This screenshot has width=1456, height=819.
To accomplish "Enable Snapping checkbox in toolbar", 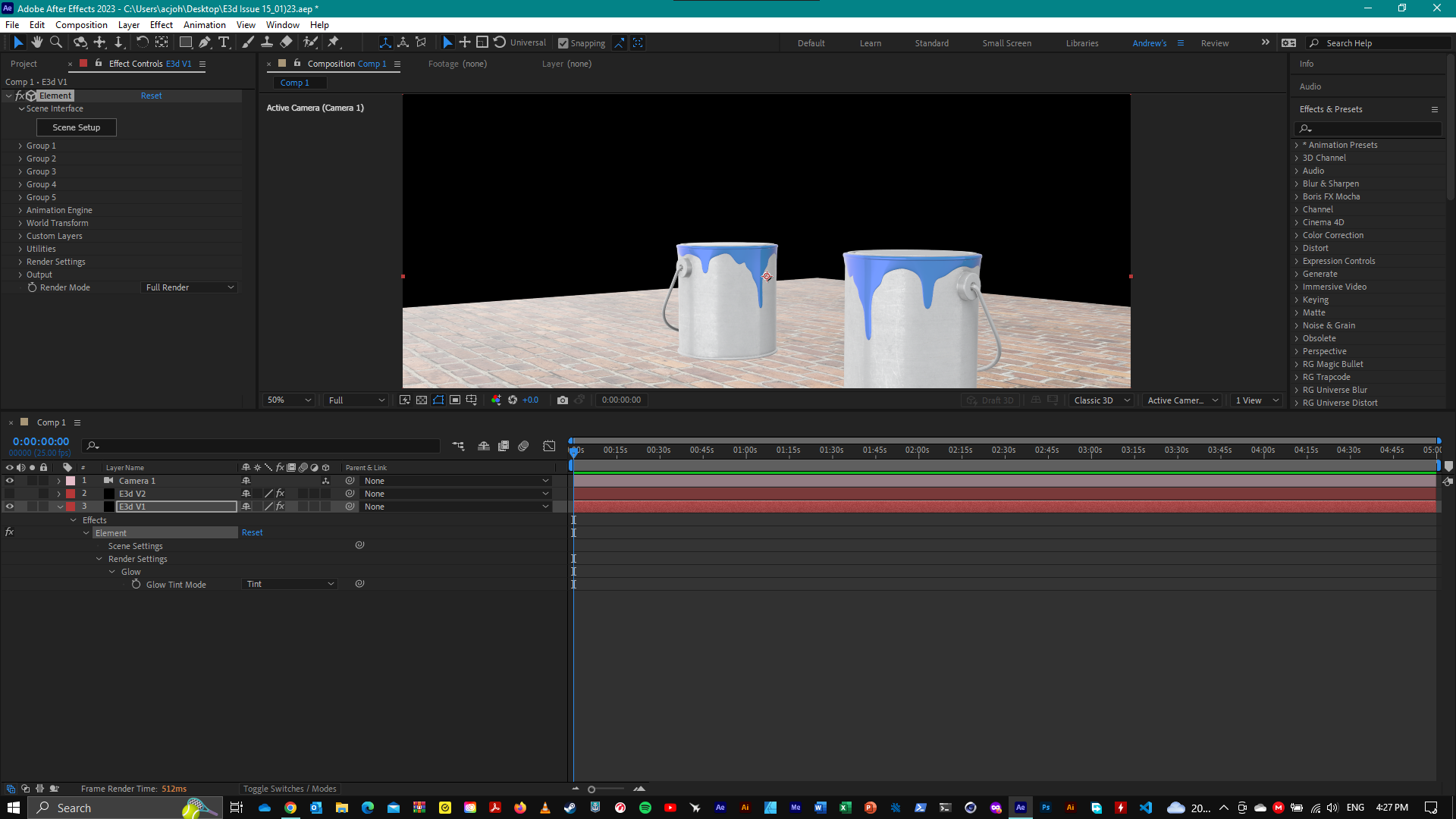I will tap(563, 42).
